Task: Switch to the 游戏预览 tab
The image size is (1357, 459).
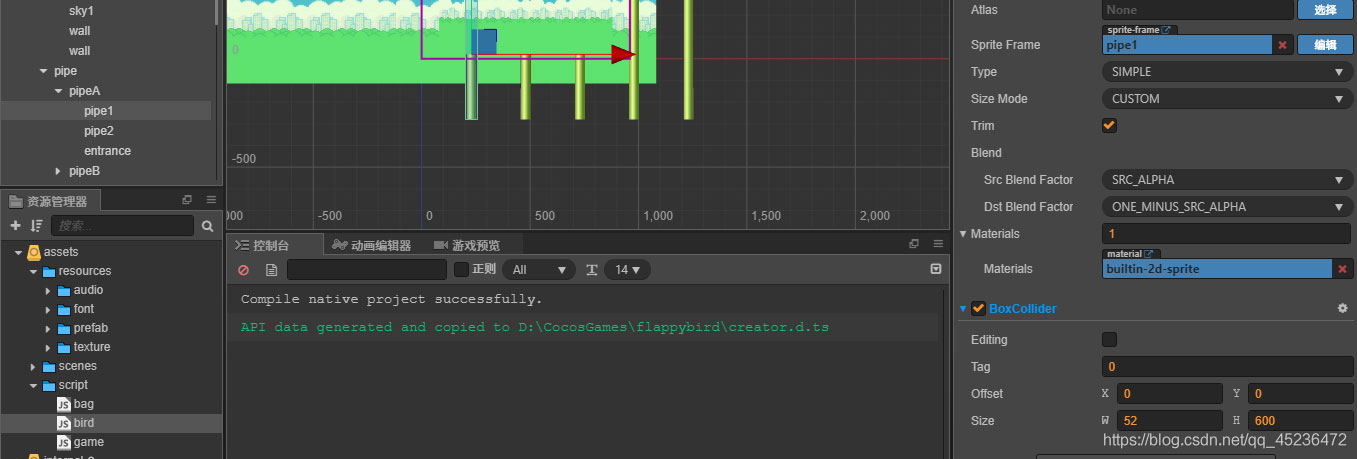Action: [x=467, y=245]
